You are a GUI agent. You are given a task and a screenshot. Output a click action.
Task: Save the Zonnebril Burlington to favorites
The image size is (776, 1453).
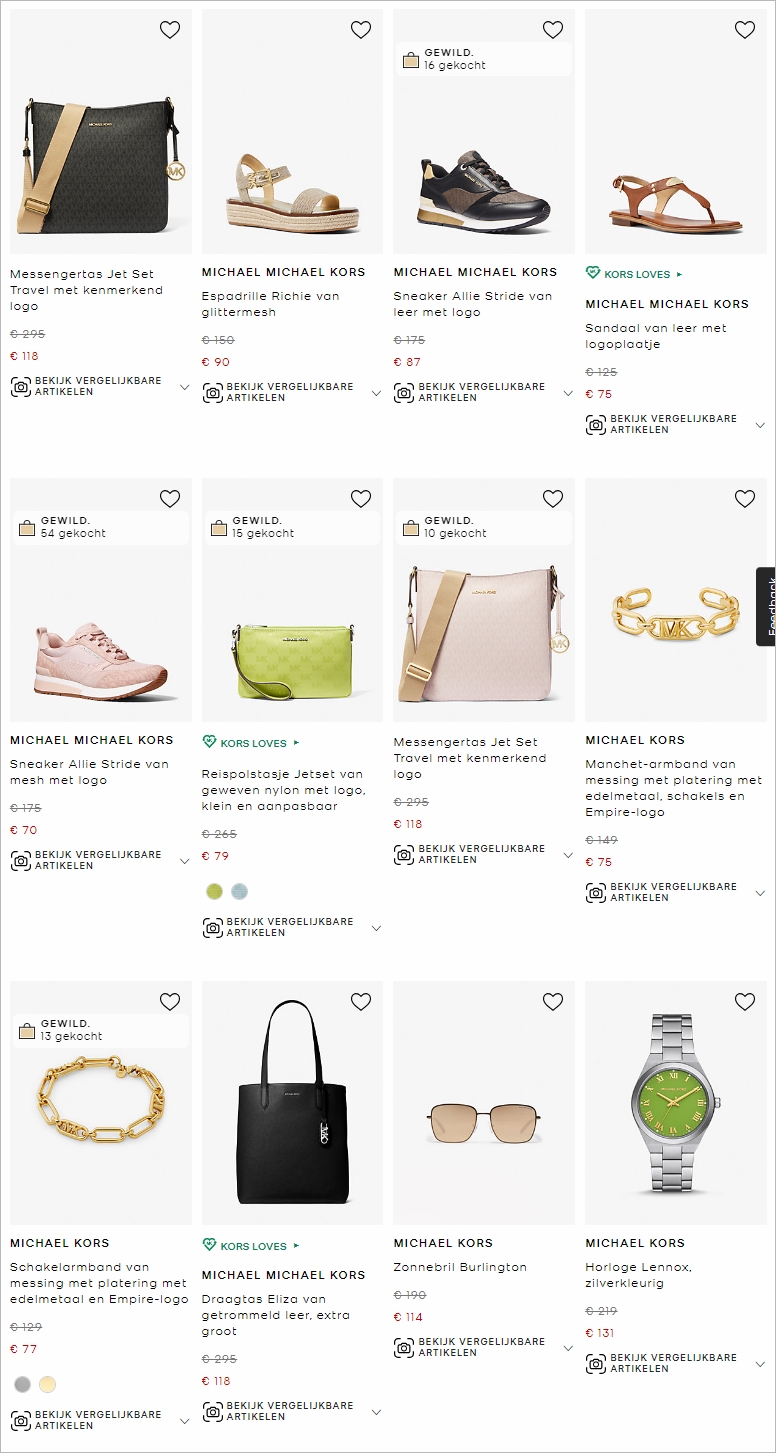553,1001
